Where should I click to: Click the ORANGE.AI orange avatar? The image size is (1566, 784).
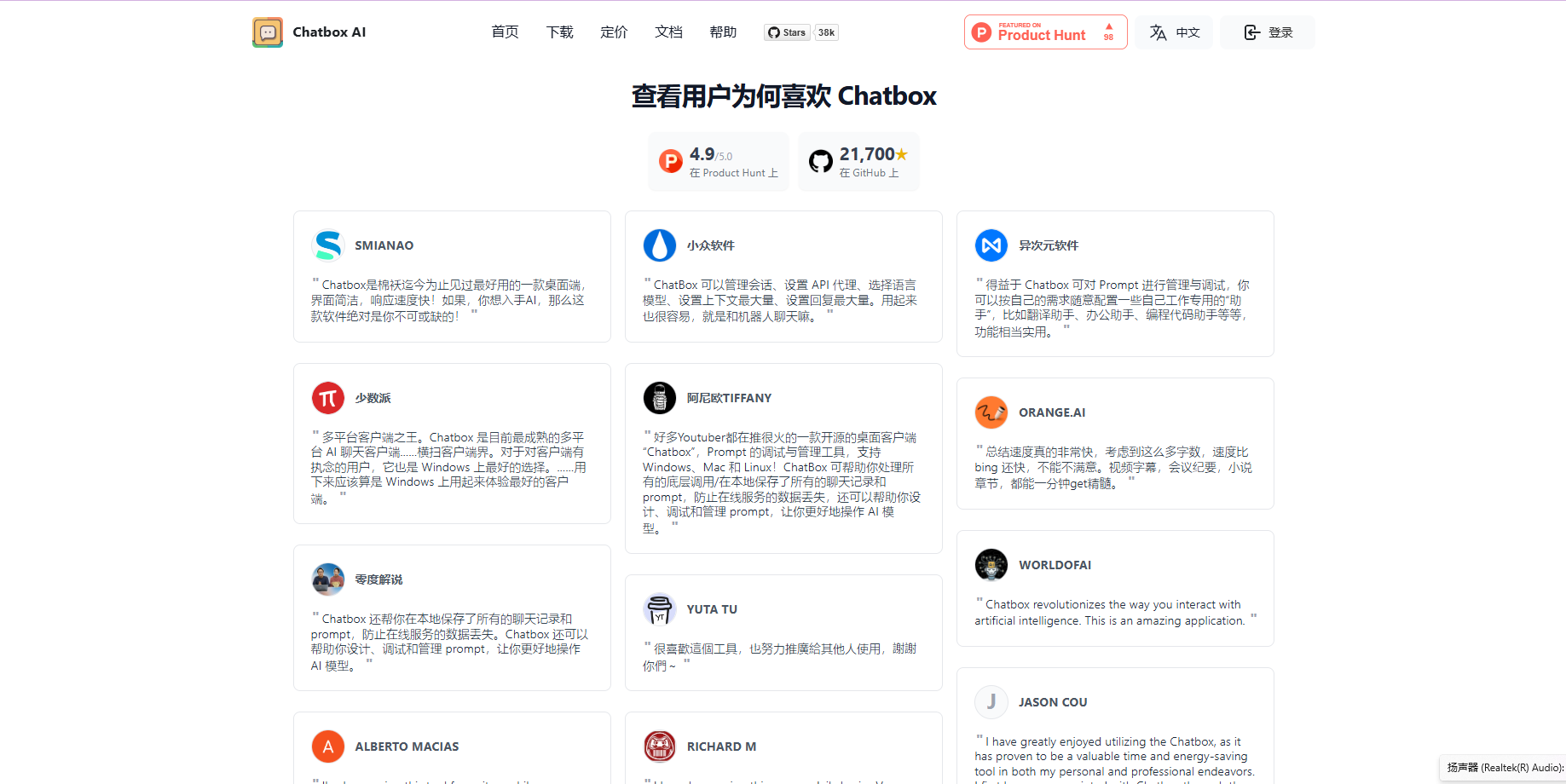(991, 412)
